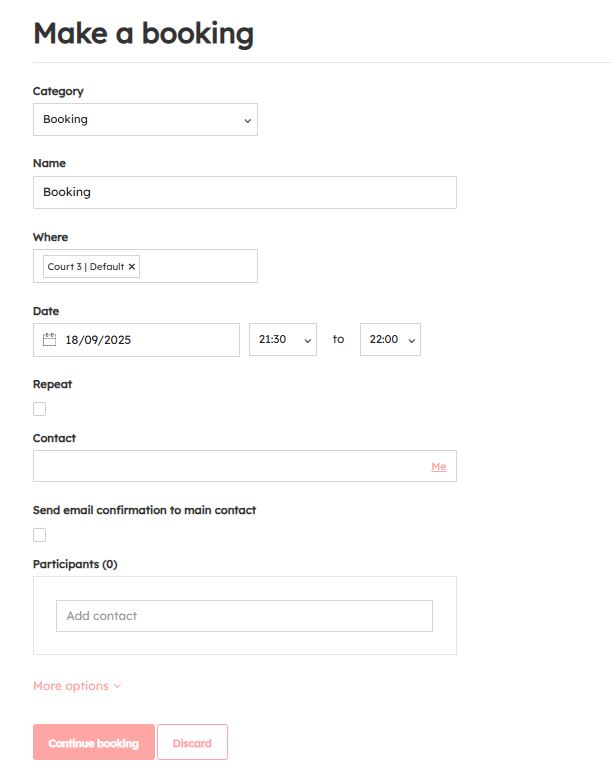Click the Me link in Contact field

438,467
